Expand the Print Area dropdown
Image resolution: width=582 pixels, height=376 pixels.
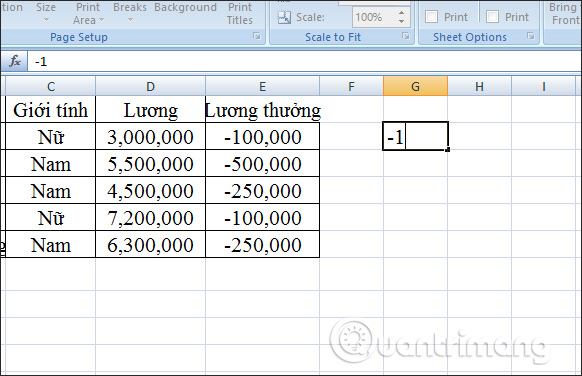[88, 13]
